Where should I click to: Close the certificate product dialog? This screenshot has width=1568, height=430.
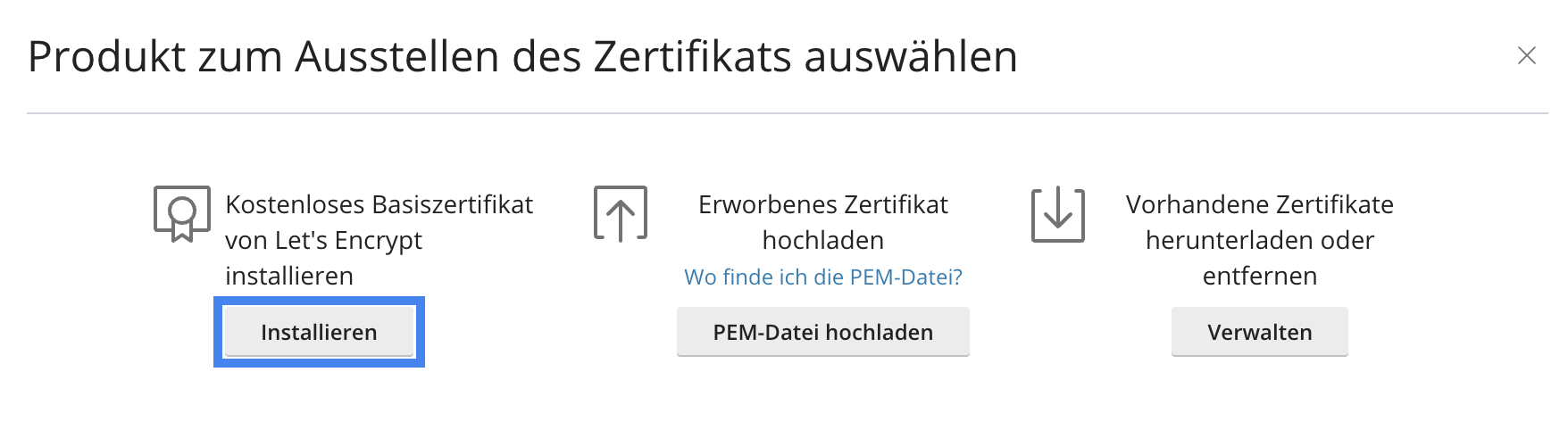[x=1527, y=56]
